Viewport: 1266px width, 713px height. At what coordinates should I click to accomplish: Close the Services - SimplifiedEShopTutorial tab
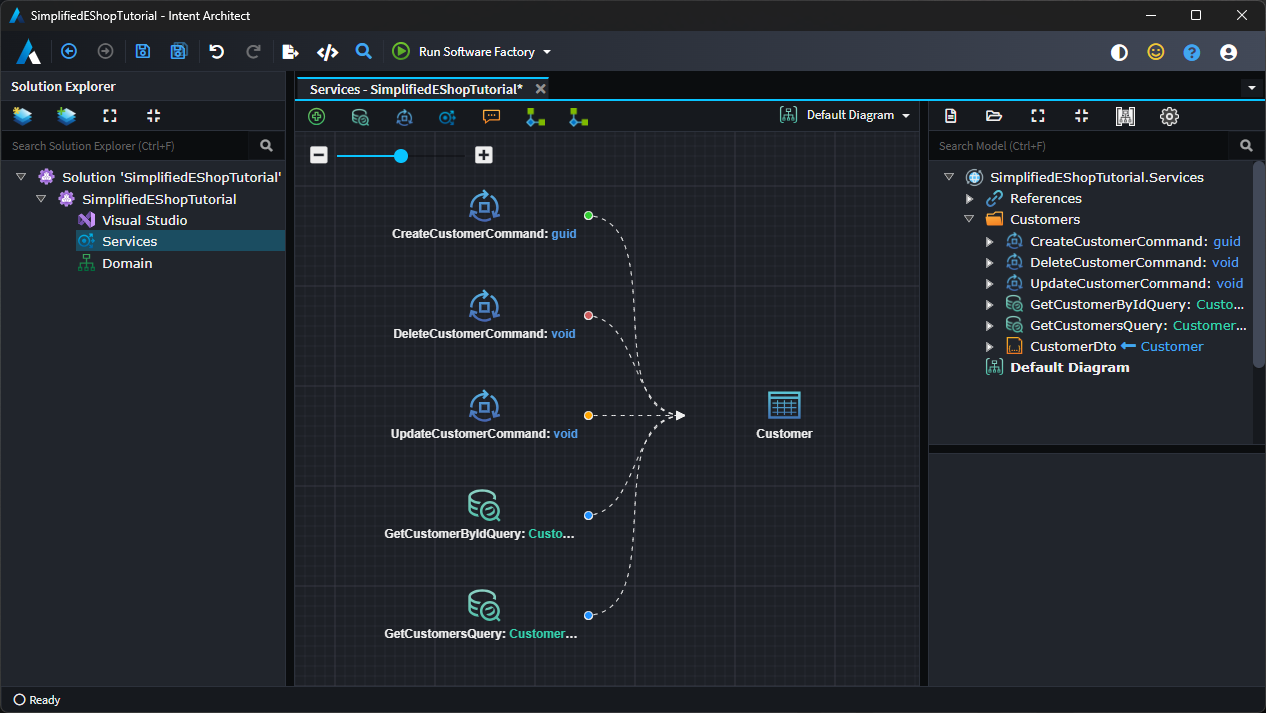[x=540, y=89]
